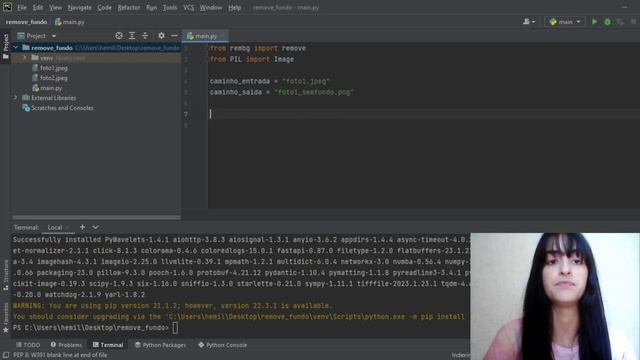Open the main run configuration dropdown
Viewport: 640px width, 360px height.
565,22
